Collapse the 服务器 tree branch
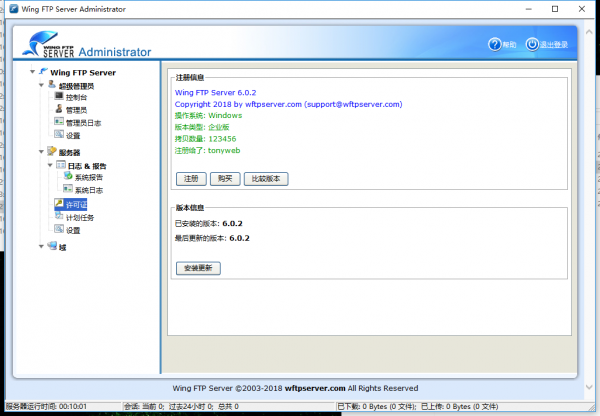 41,152
